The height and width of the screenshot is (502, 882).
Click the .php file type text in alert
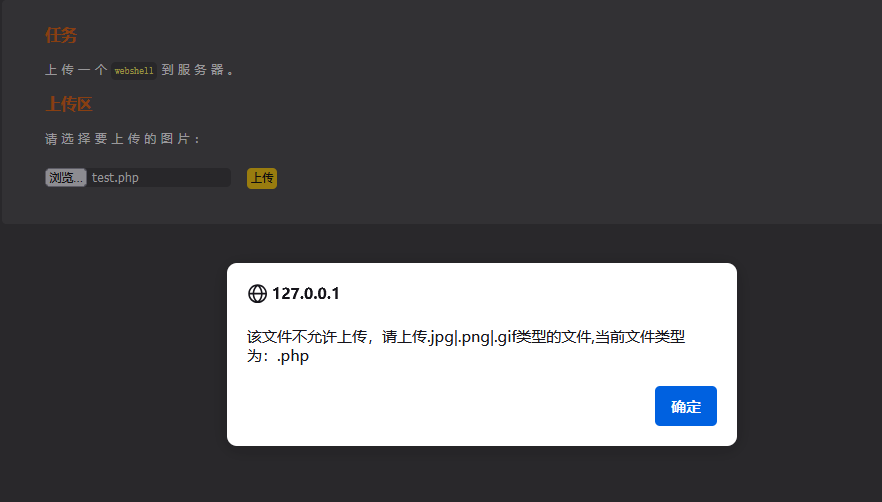(292, 356)
